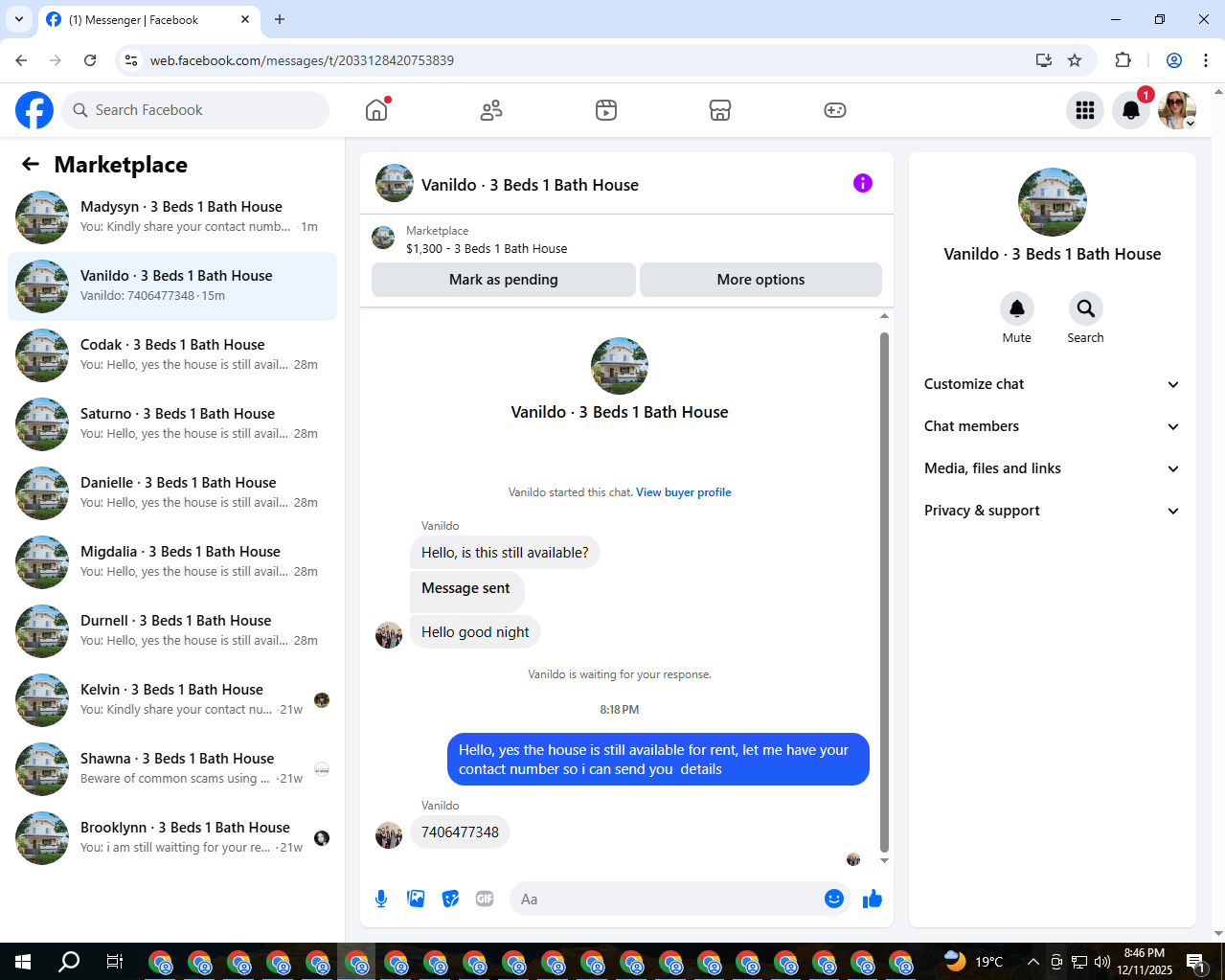Go to the Home feed icon
The image size is (1225, 980).
click(x=376, y=110)
